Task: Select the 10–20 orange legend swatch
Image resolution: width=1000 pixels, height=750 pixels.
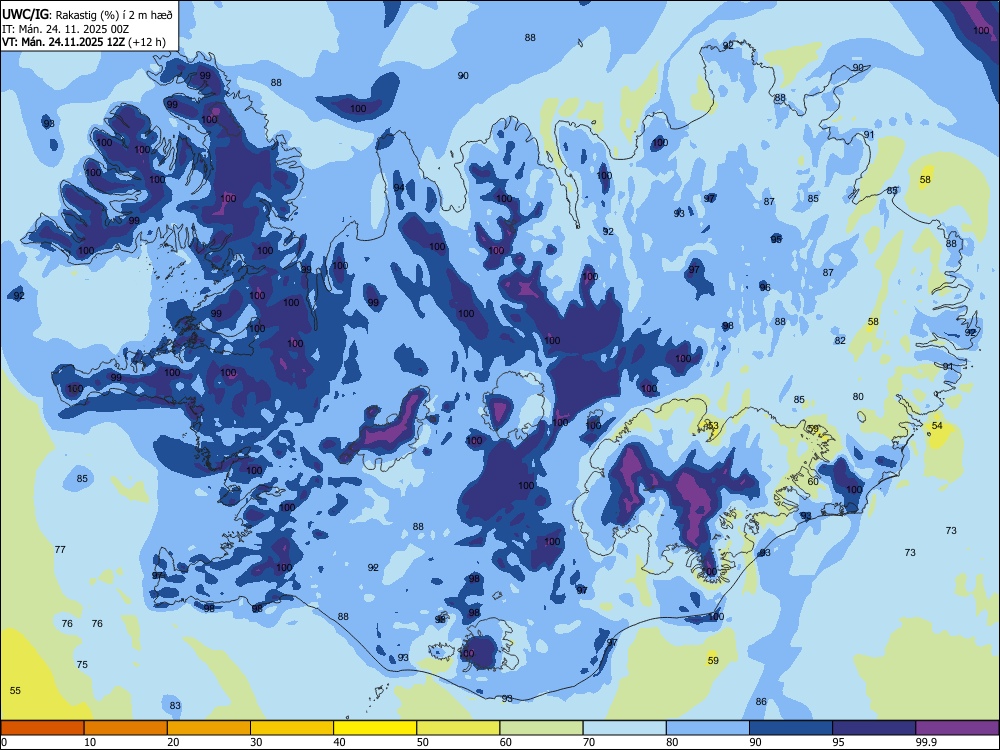Action: 126,728
